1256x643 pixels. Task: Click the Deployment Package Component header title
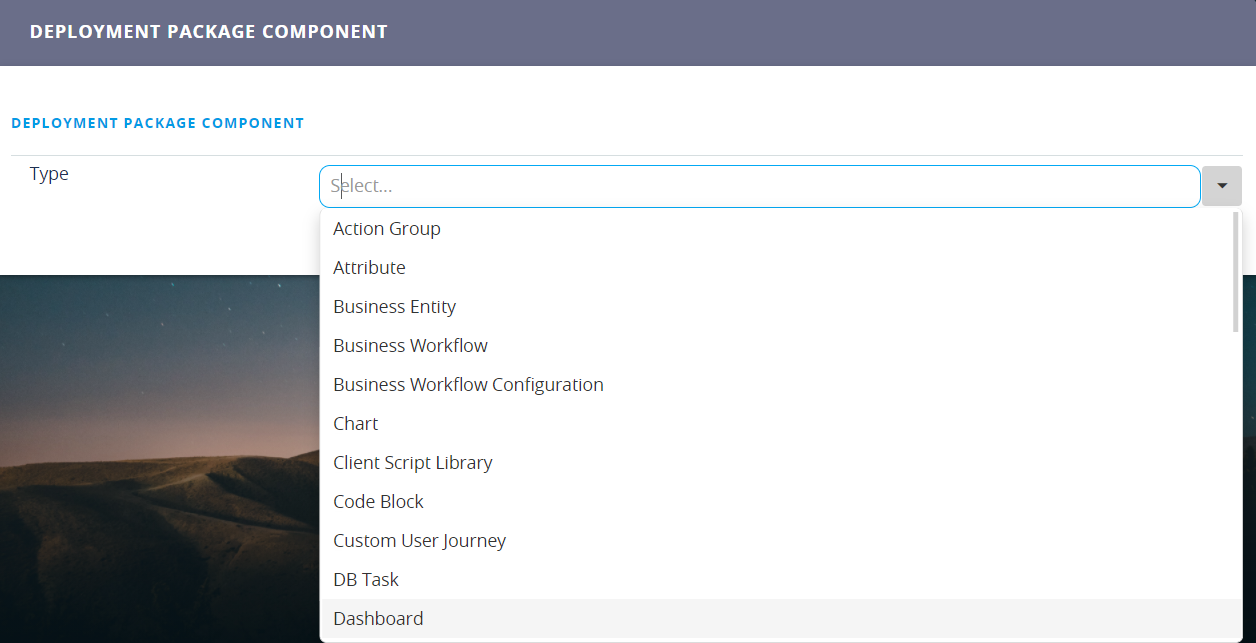[208, 32]
